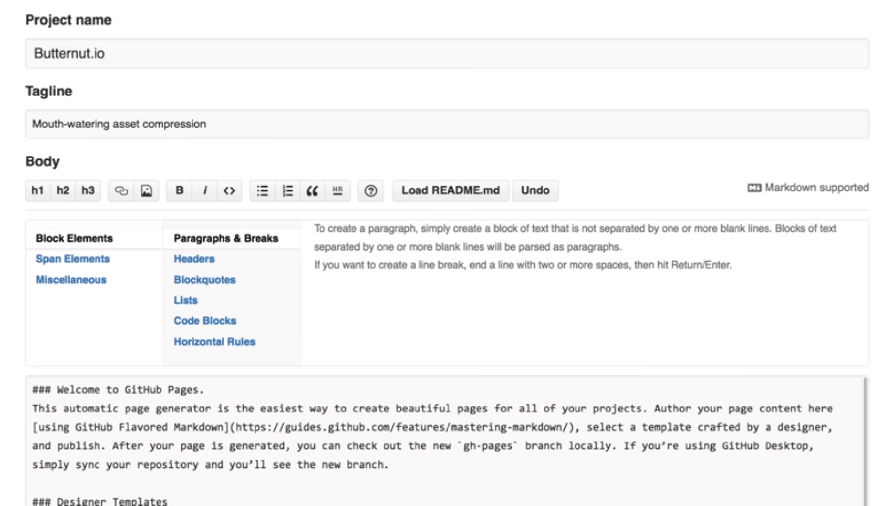The height and width of the screenshot is (506, 896).
Task: Click the Body editor vertical scrollbar
Action: pyautogui.click(x=865, y=441)
